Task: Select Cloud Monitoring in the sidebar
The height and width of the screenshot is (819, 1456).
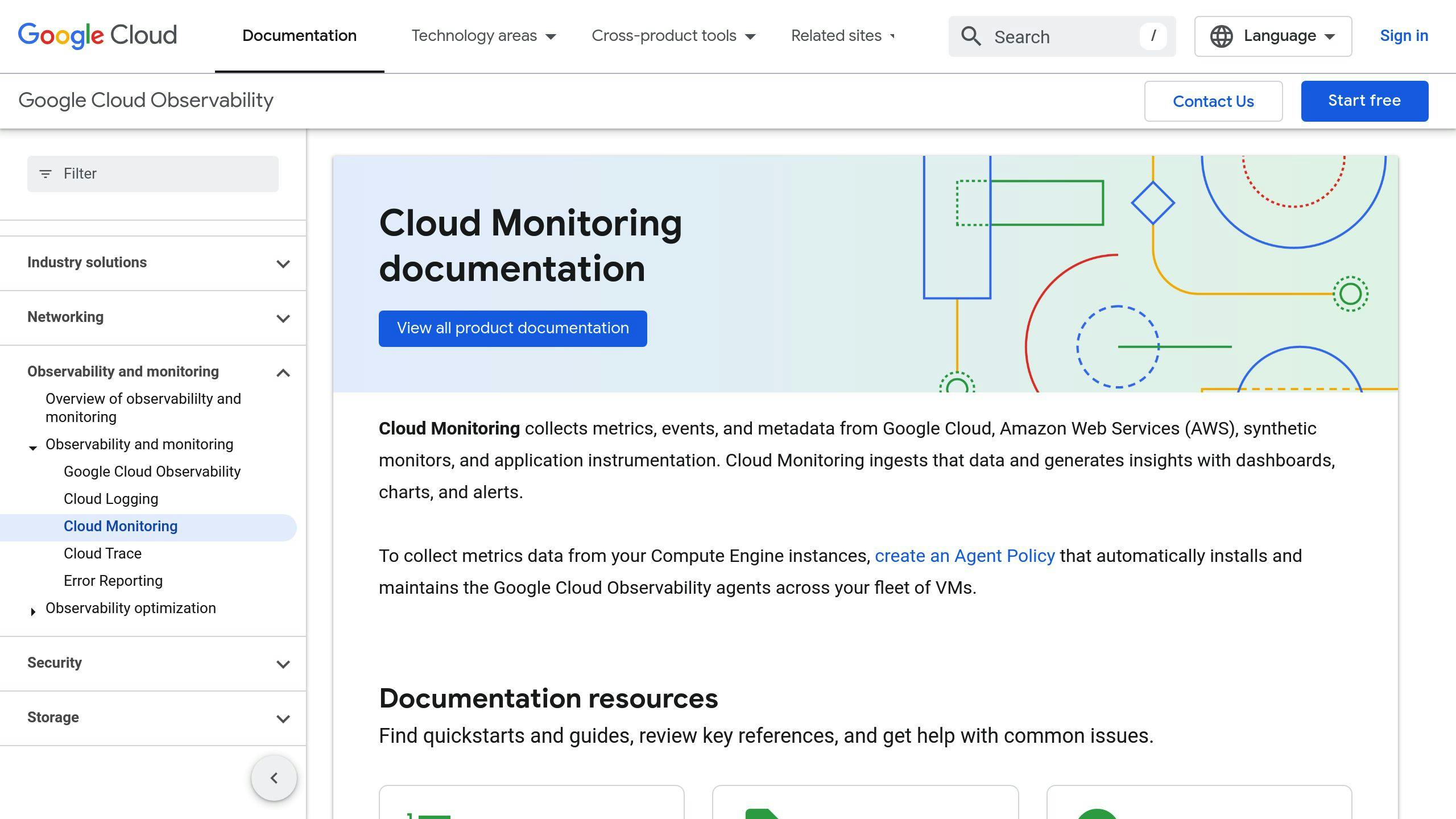Action: (148, 527)
